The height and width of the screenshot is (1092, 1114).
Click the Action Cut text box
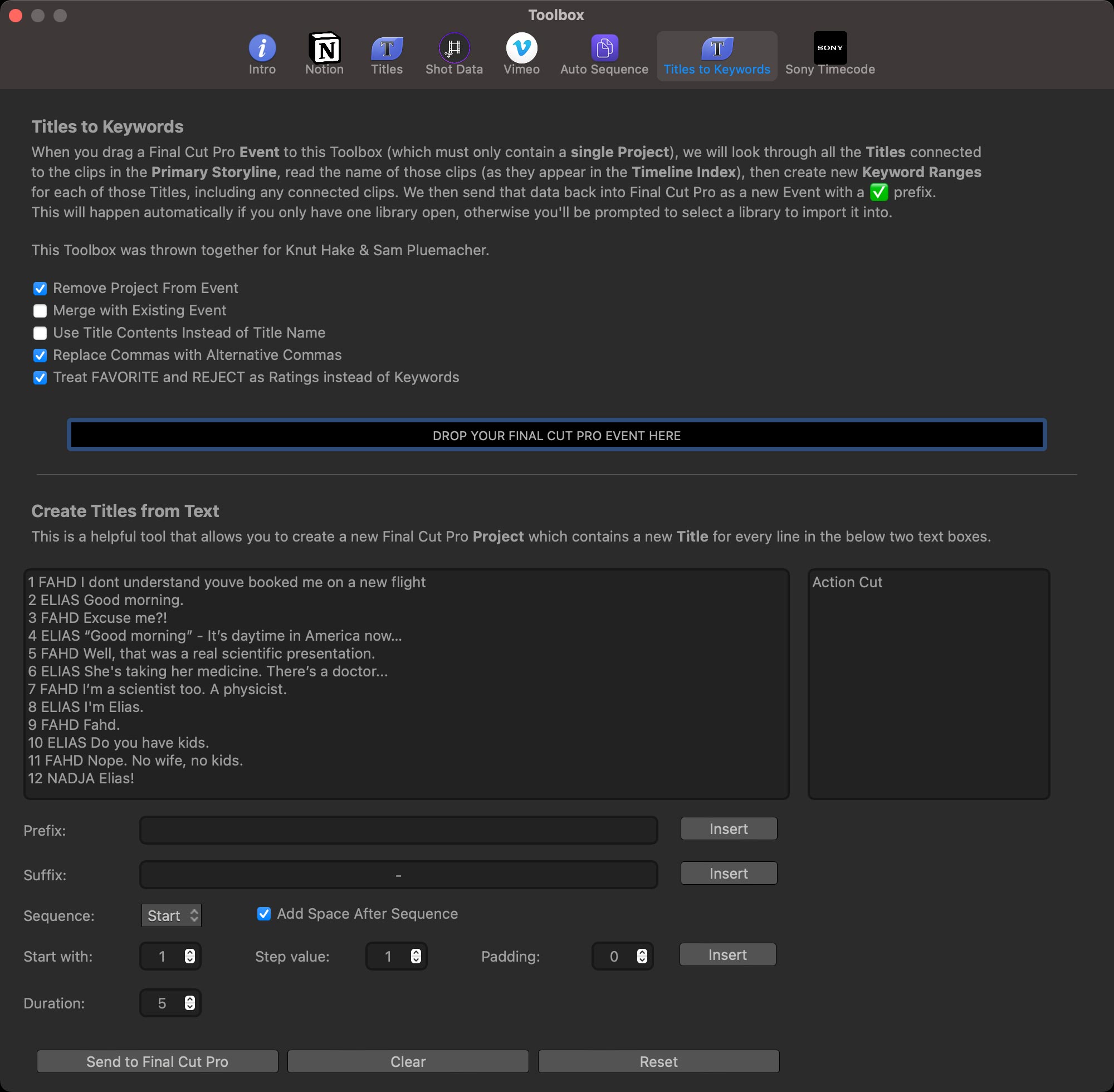[x=929, y=684]
